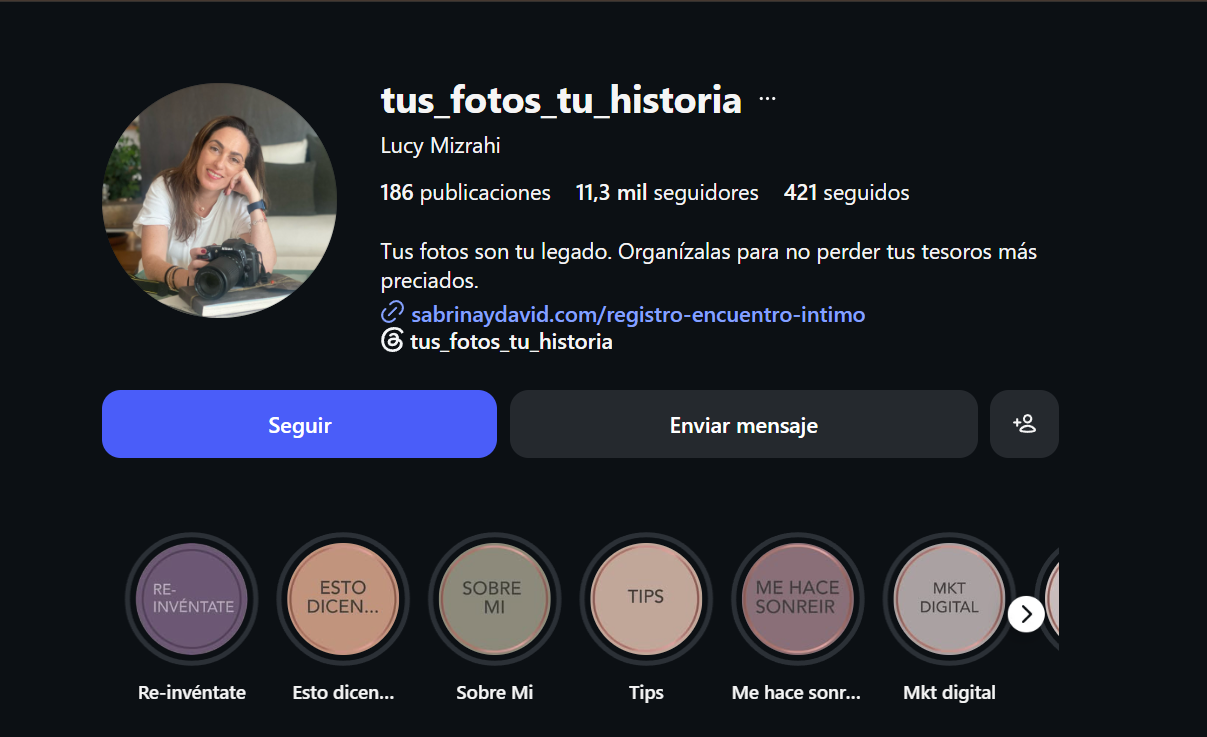Screen dimensions: 1207x737
Task: Open the Esto dicen highlight circle
Action: click(343, 598)
